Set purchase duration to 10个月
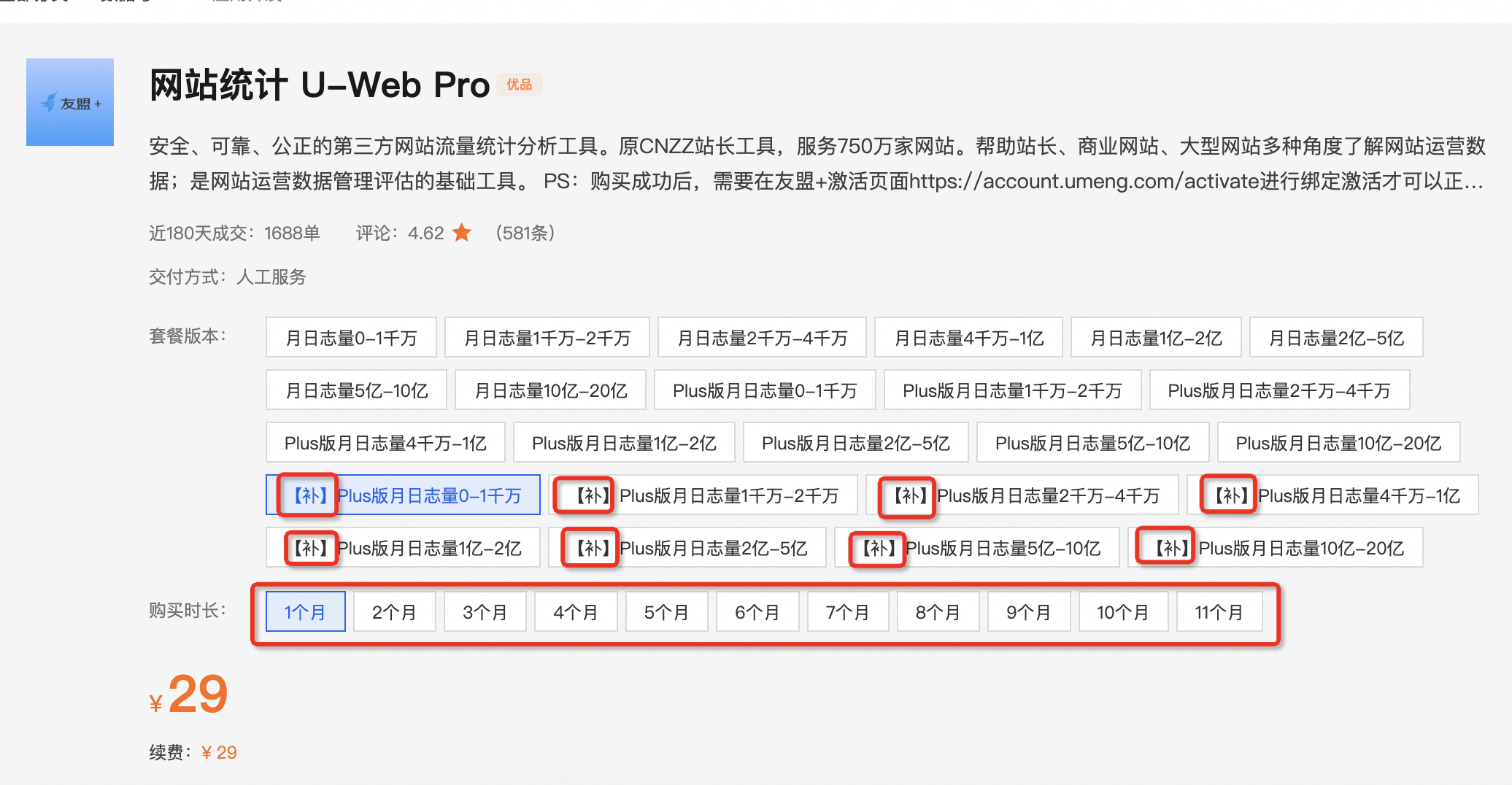 click(x=1123, y=611)
